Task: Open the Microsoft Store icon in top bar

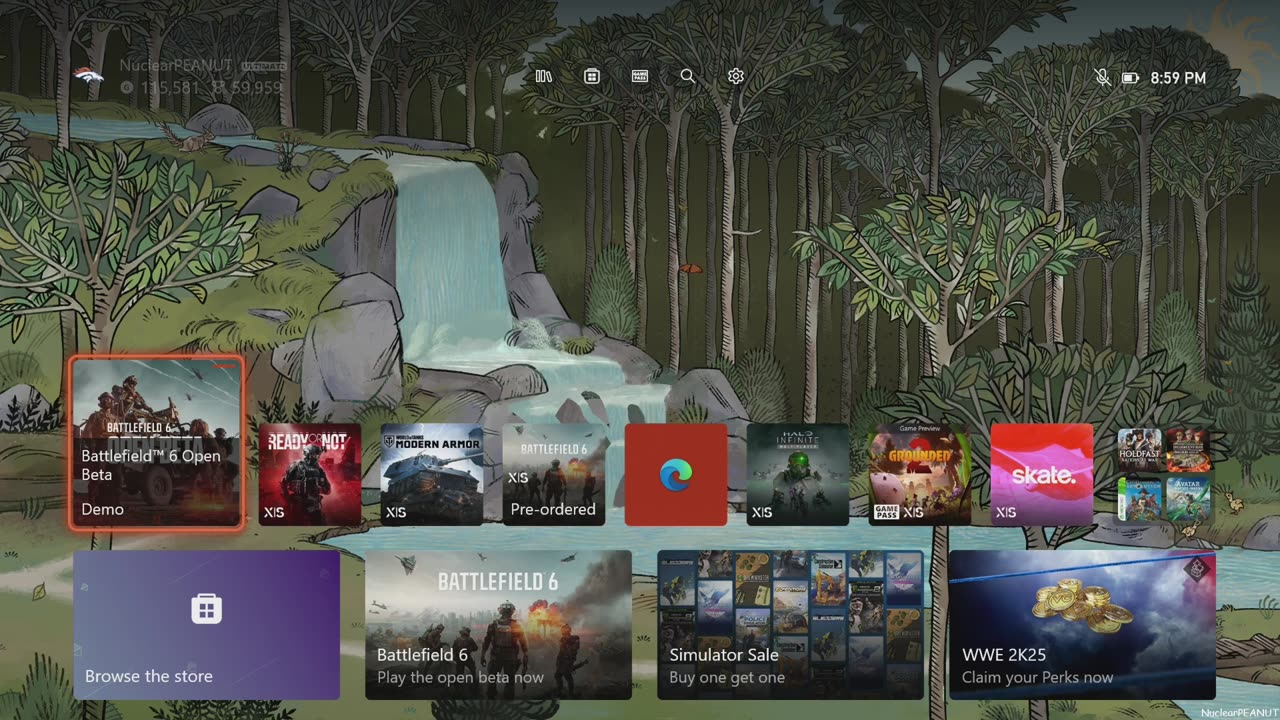Action: click(592, 76)
